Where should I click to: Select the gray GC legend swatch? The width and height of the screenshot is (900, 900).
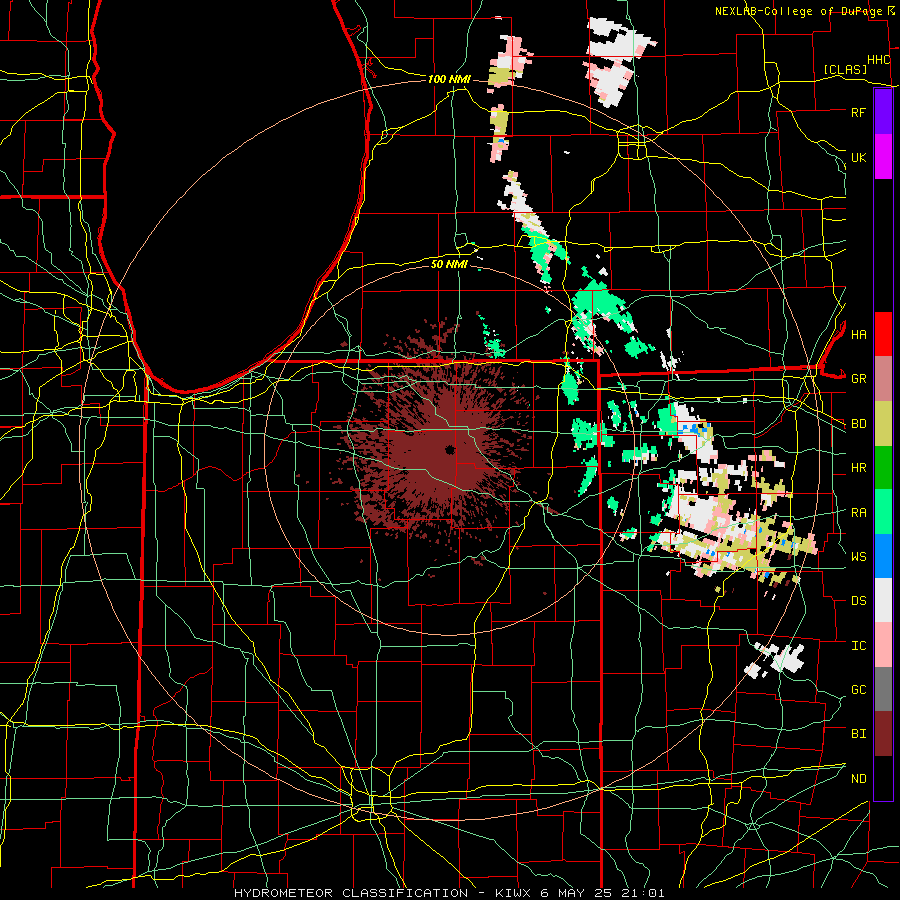tap(883, 689)
